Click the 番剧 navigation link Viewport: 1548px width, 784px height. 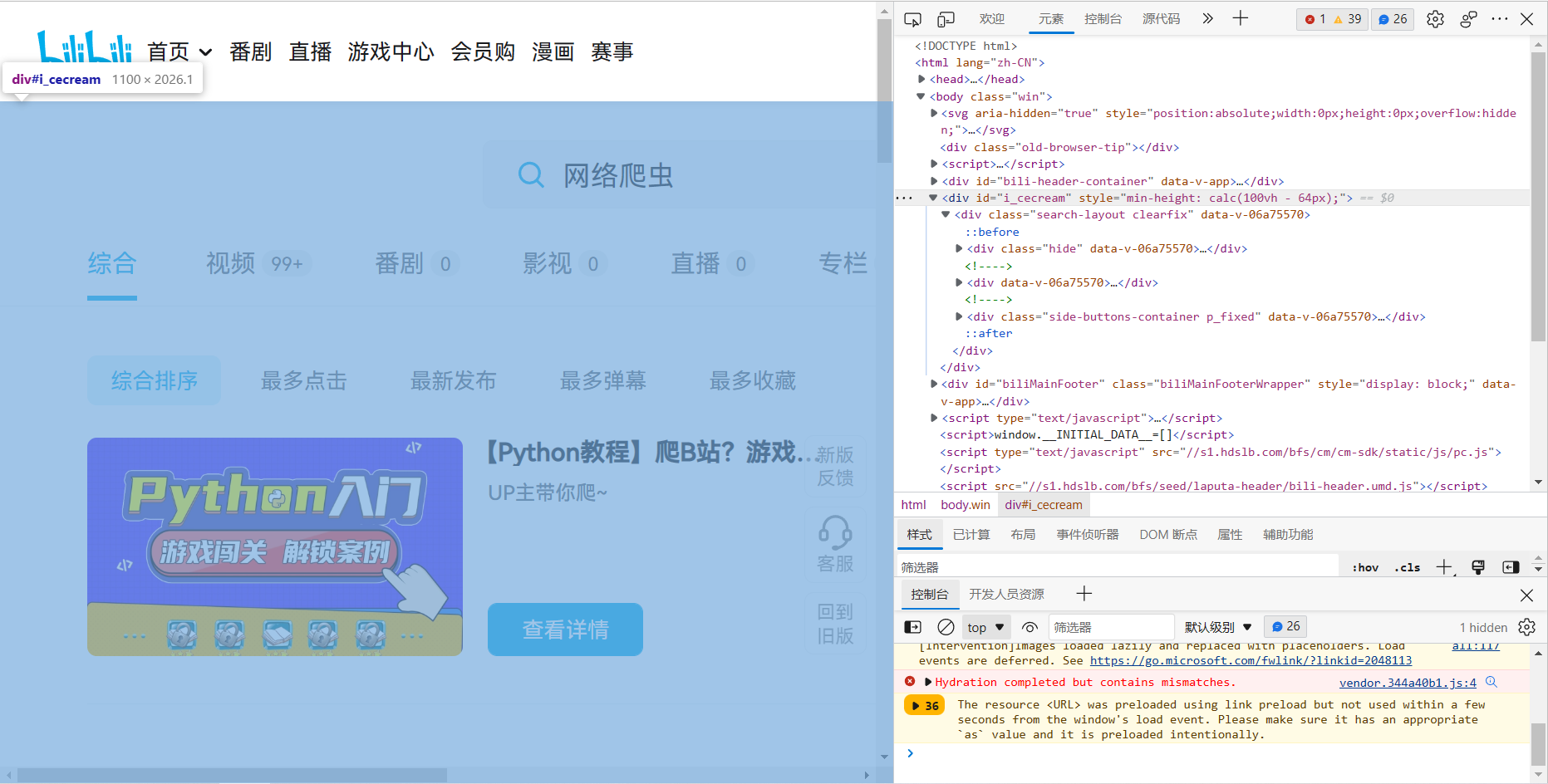(x=251, y=52)
